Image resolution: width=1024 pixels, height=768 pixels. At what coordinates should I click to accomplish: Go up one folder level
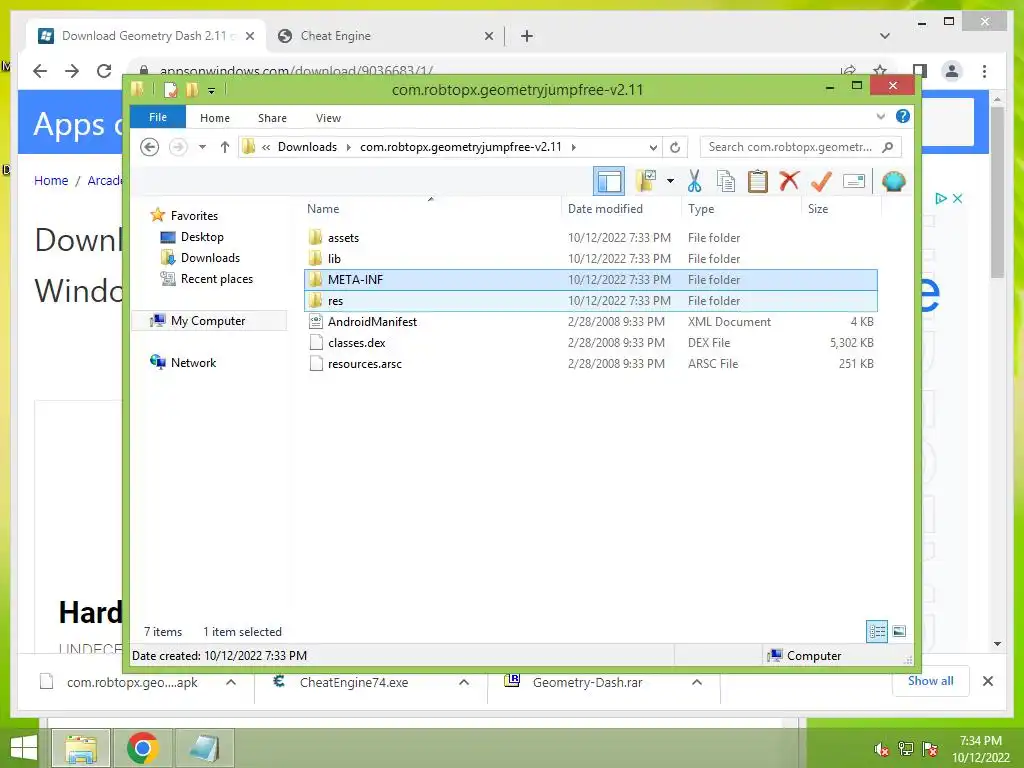[x=225, y=147]
